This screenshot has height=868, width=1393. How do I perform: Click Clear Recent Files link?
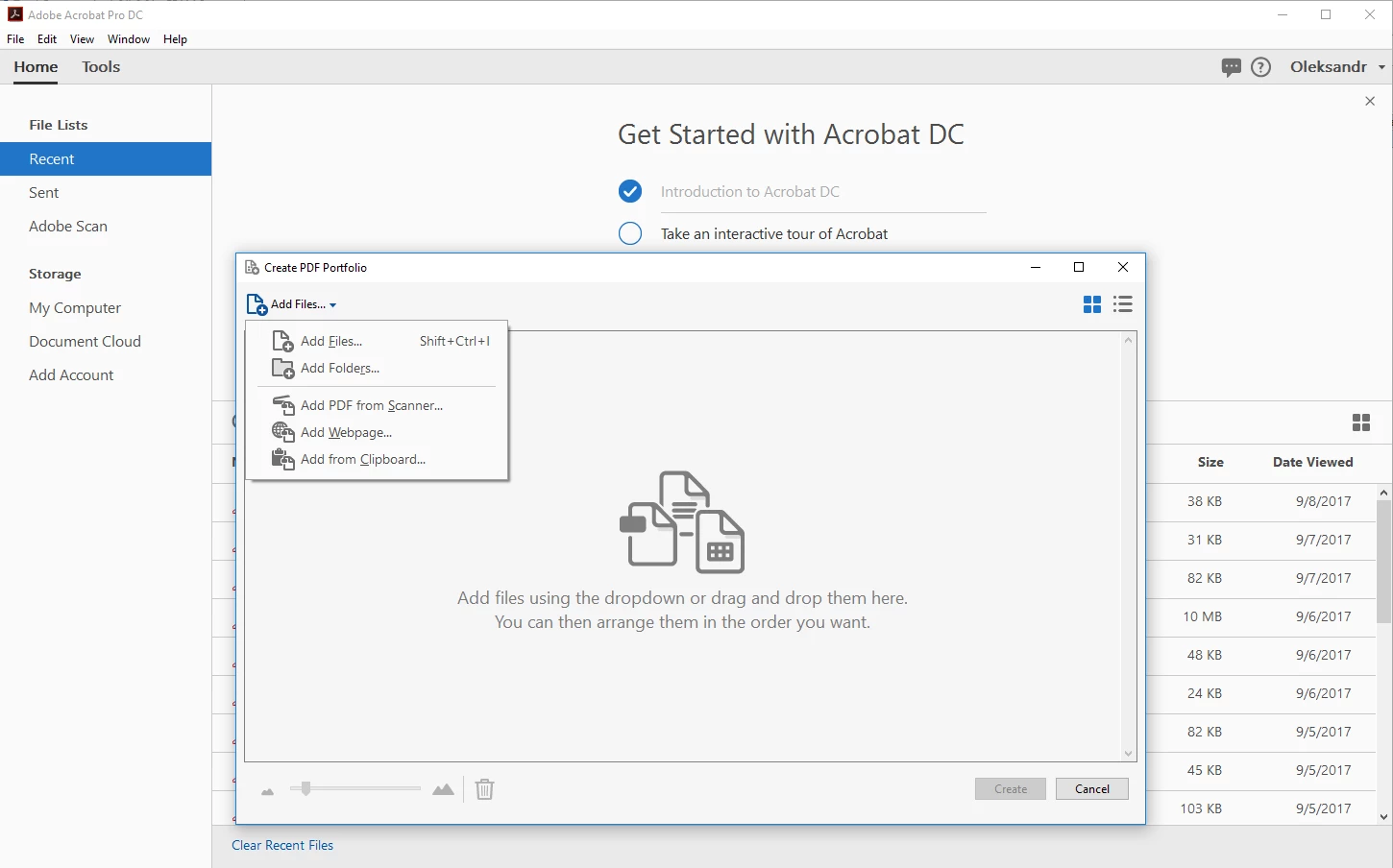[282, 846]
